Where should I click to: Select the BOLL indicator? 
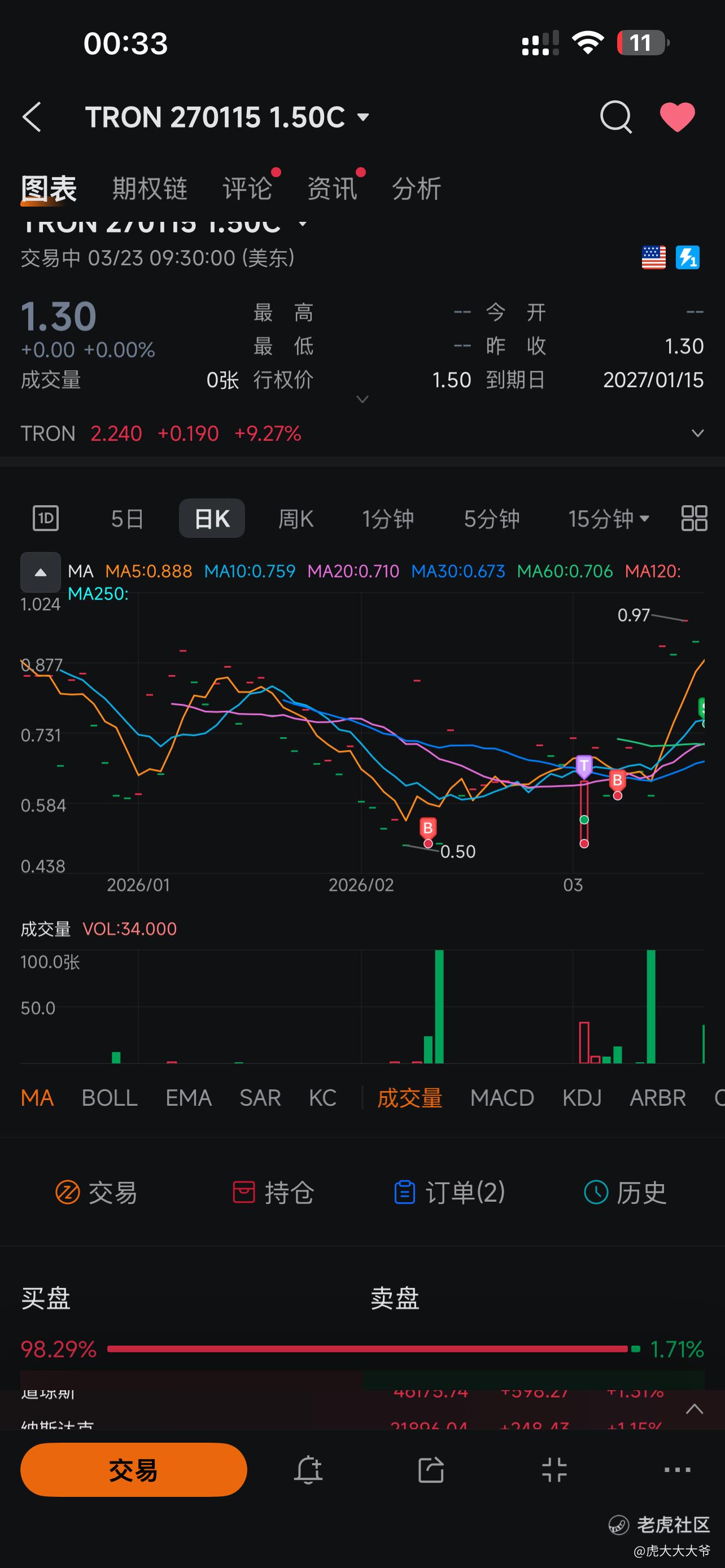pos(110,1098)
